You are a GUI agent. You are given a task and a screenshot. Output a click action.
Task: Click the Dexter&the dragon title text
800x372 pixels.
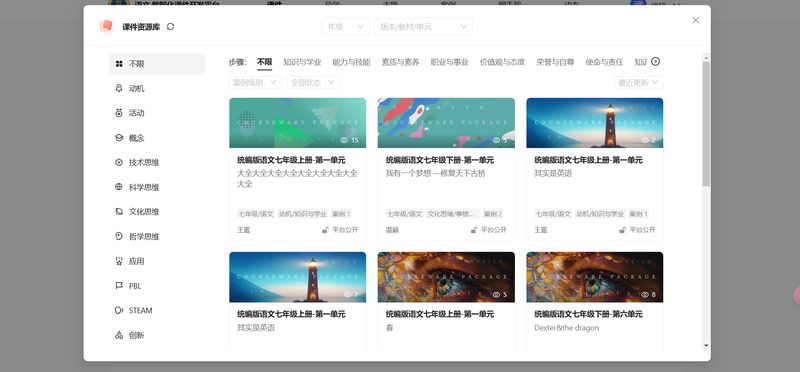(x=566, y=328)
